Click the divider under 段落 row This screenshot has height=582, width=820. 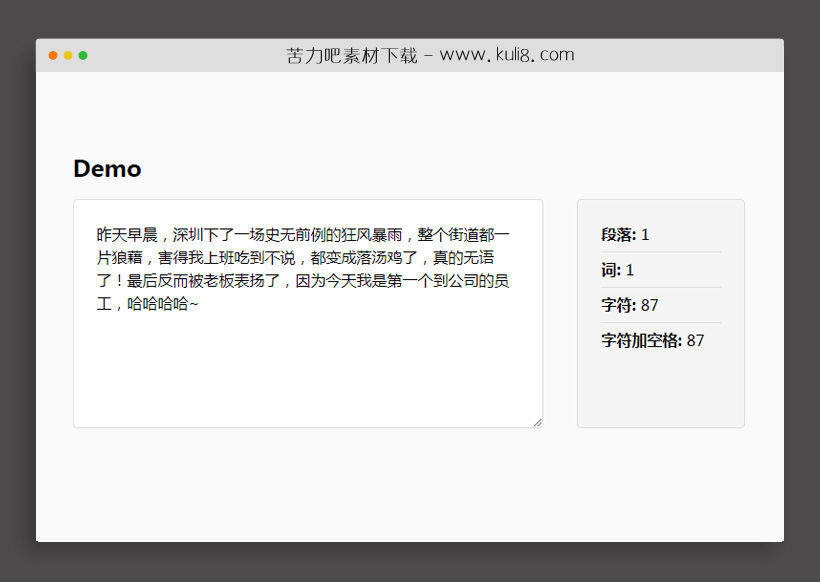[660, 251]
